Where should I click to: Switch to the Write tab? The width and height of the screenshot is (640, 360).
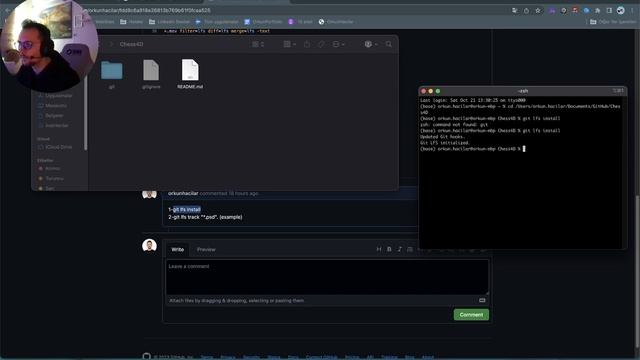[x=178, y=249]
